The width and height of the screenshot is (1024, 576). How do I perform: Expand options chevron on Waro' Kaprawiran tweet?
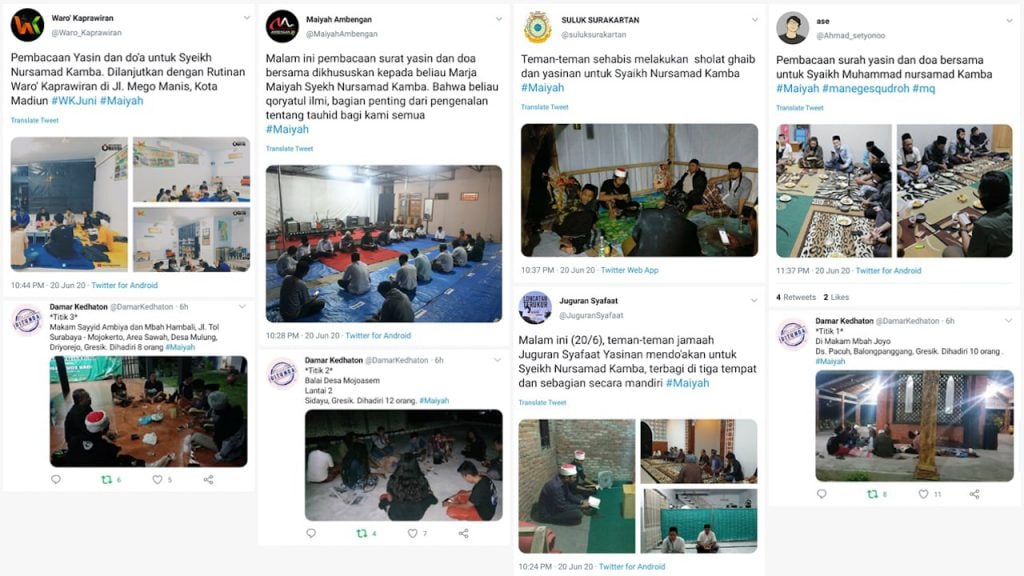[x=246, y=18]
